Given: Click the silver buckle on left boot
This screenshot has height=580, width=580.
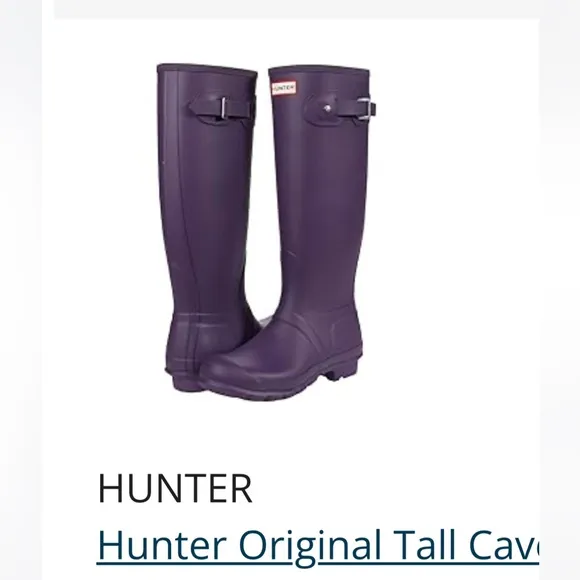Looking at the screenshot, I should click(x=224, y=108).
